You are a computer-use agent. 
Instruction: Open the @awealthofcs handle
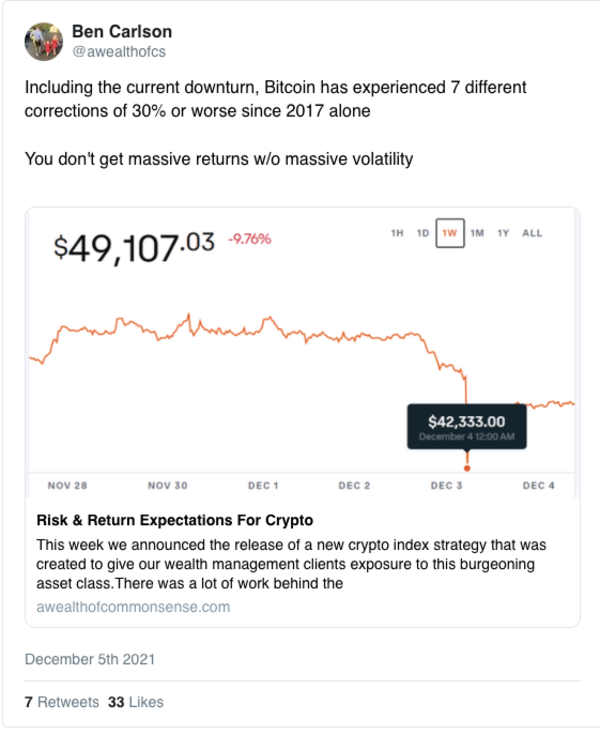[x=119, y=52]
